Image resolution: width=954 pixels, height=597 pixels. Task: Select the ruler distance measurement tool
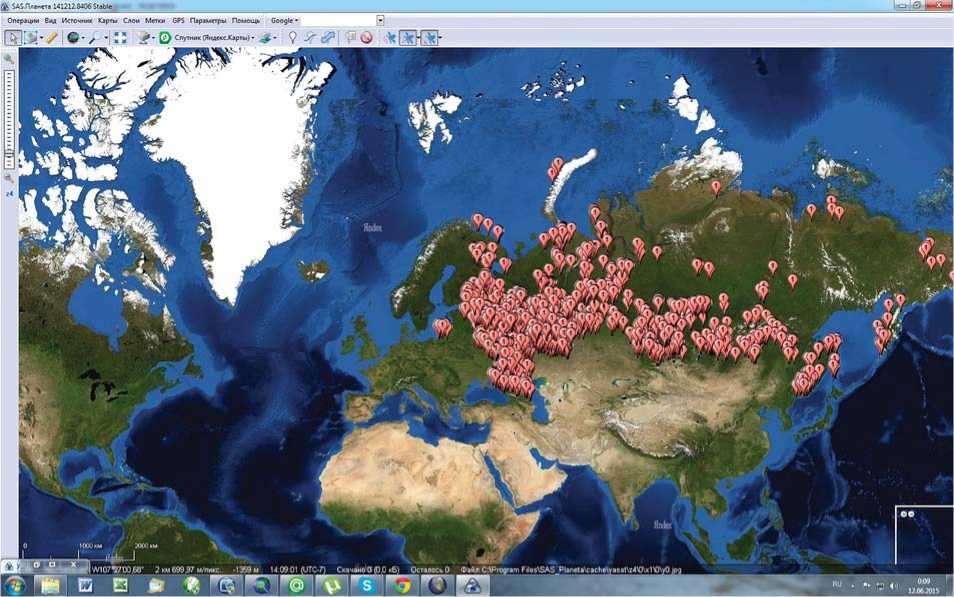tap(52, 37)
